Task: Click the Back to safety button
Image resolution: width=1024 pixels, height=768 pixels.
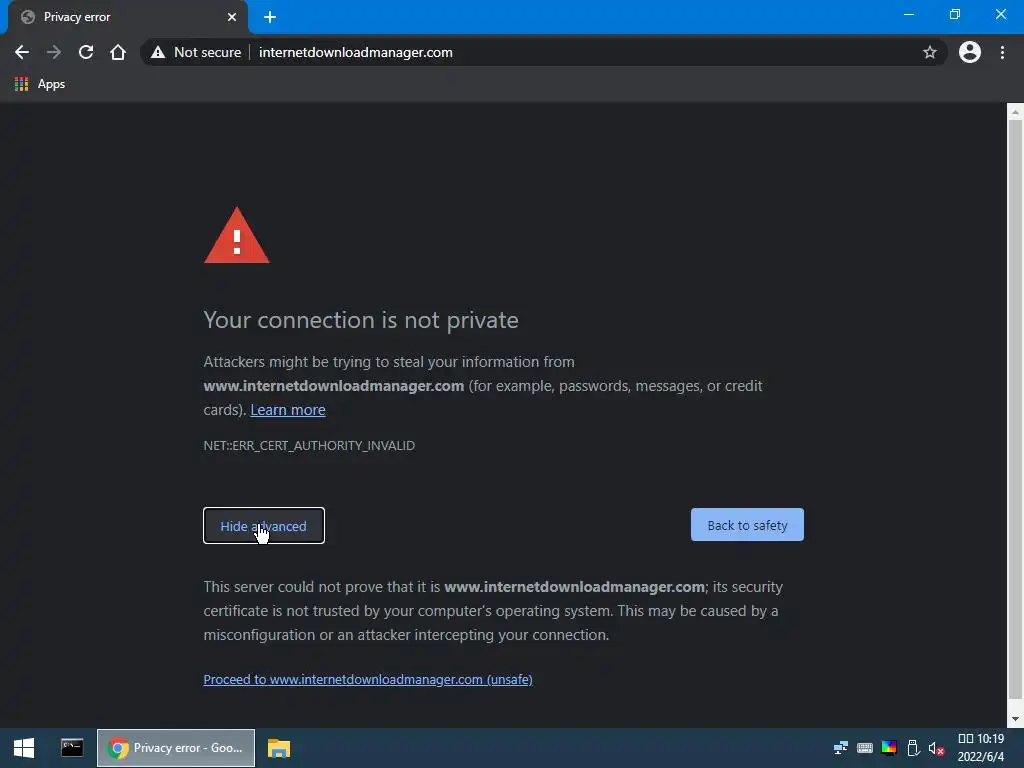Action: (747, 525)
